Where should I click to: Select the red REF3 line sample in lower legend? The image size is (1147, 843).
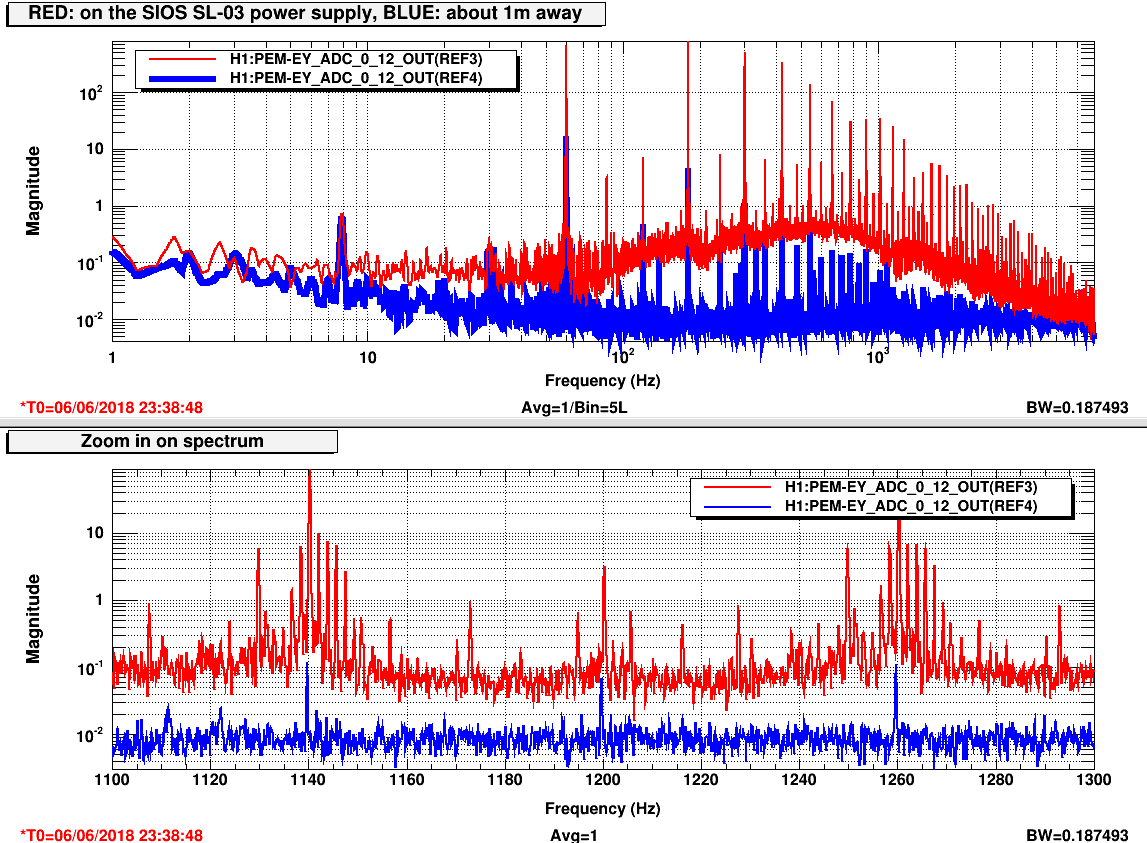737,488
